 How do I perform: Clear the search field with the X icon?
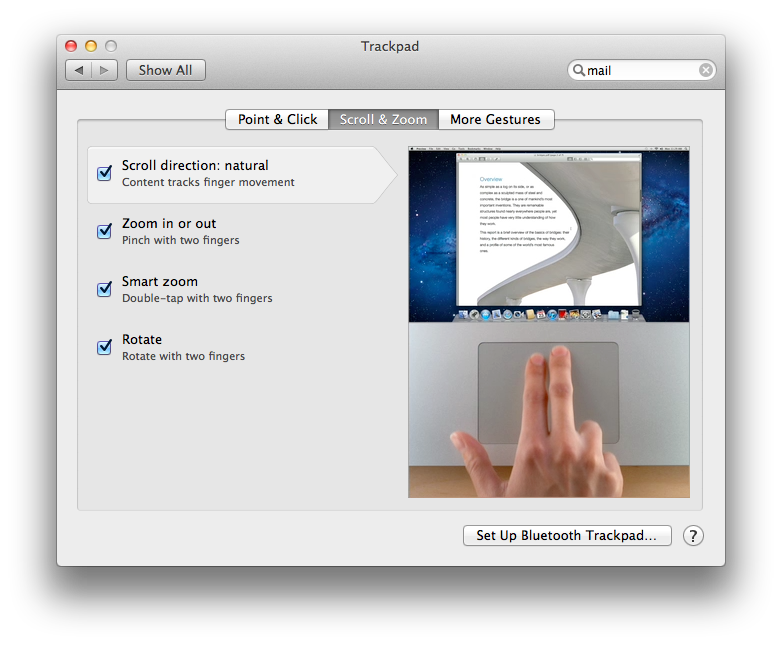point(705,70)
